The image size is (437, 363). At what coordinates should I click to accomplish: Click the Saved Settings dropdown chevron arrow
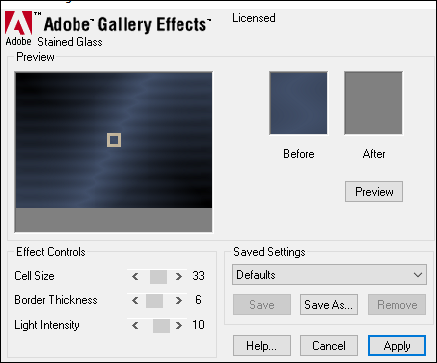click(418, 275)
